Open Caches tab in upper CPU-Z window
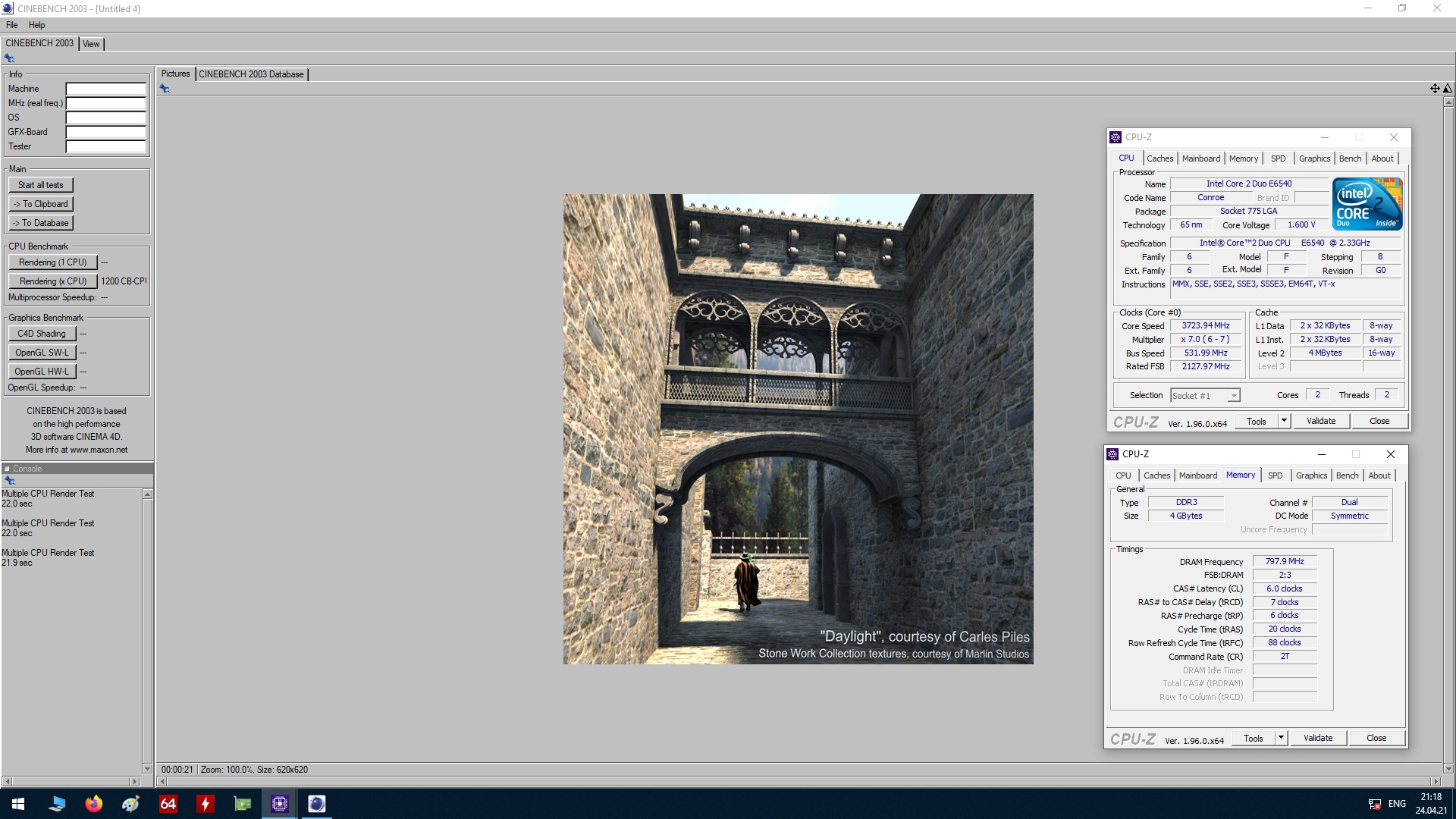The width and height of the screenshot is (1456, 819). pos(1159,158)
